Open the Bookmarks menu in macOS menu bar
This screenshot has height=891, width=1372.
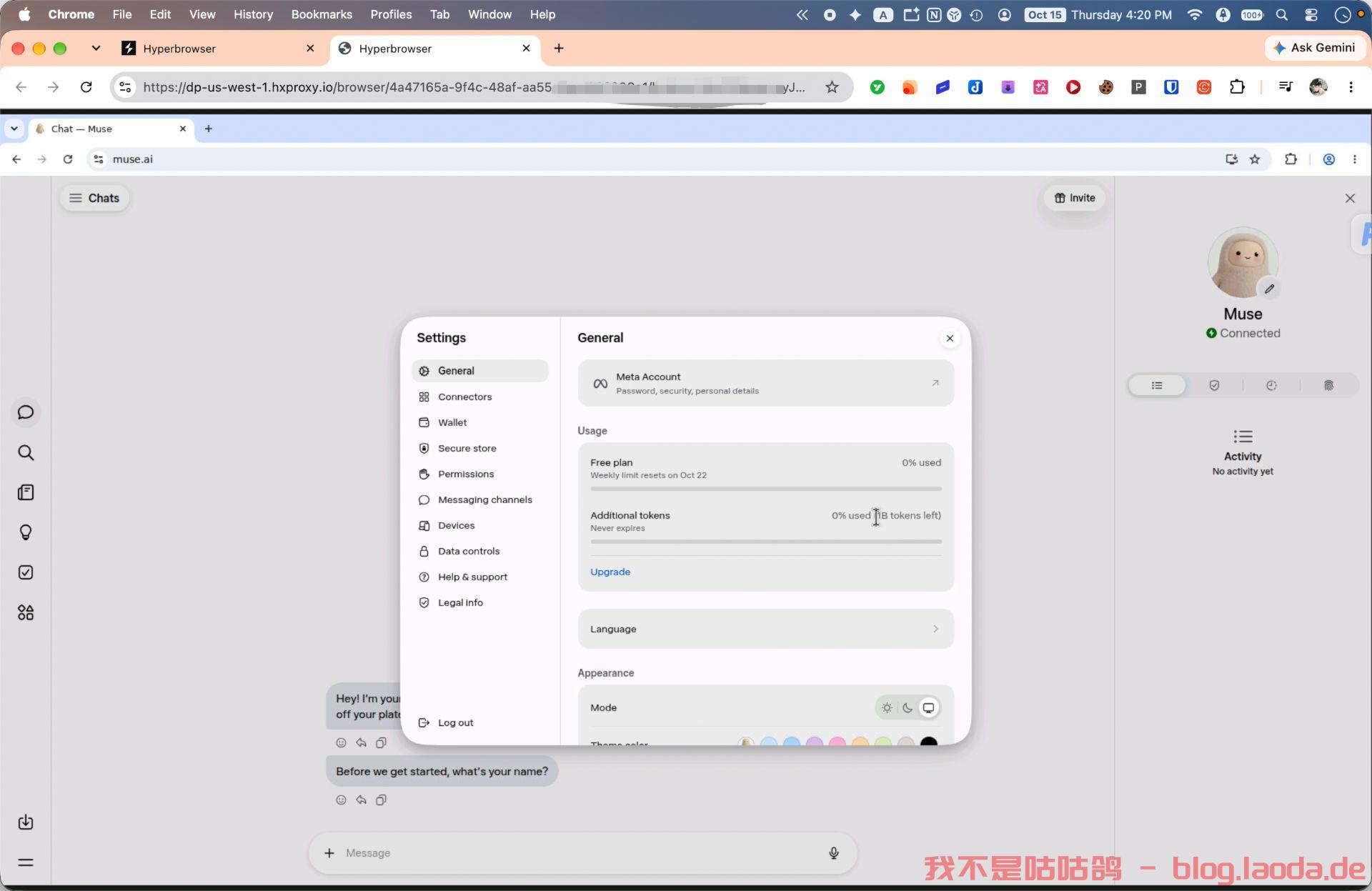click(x=322, y=14)
